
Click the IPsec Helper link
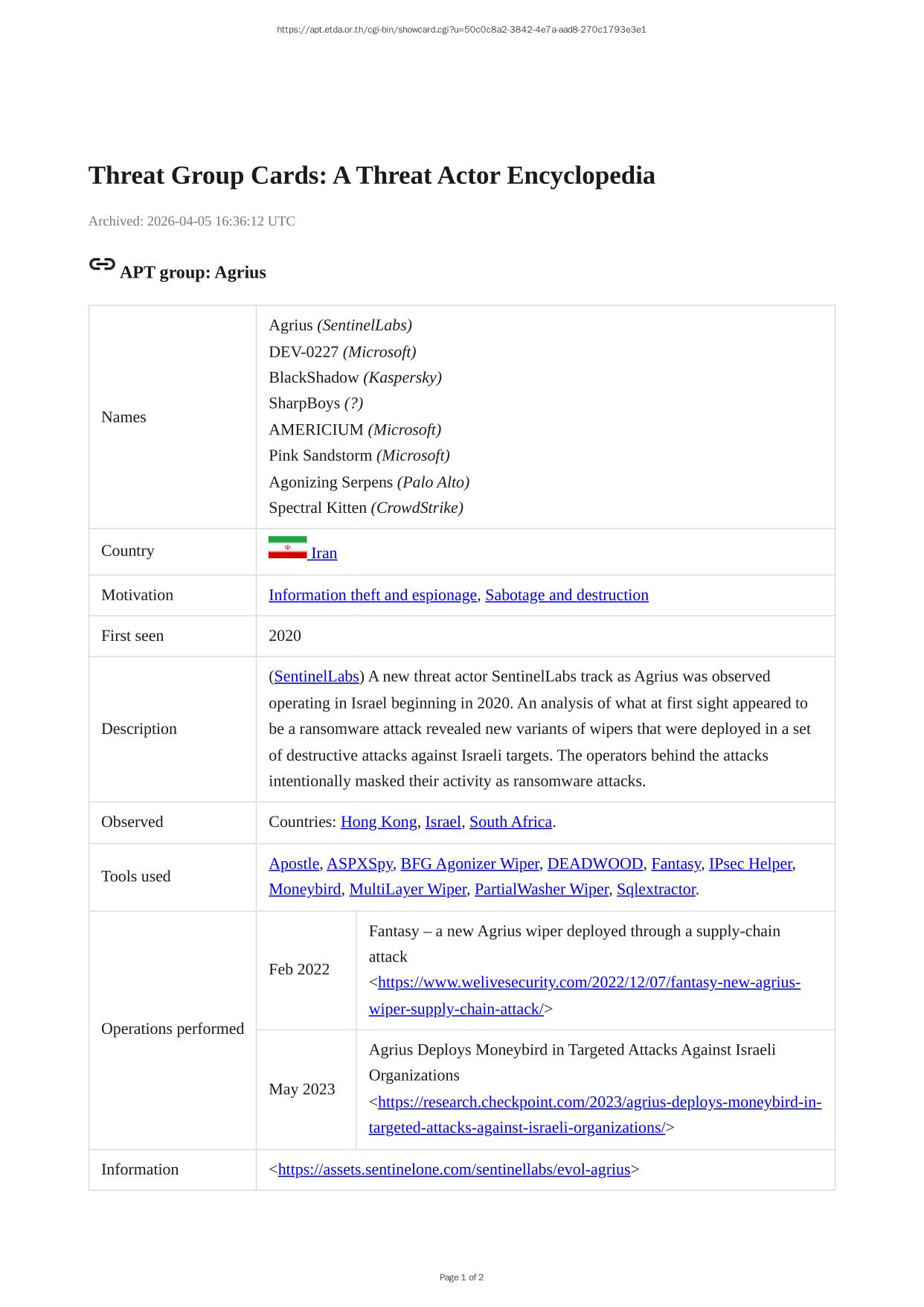click(750, 863)
